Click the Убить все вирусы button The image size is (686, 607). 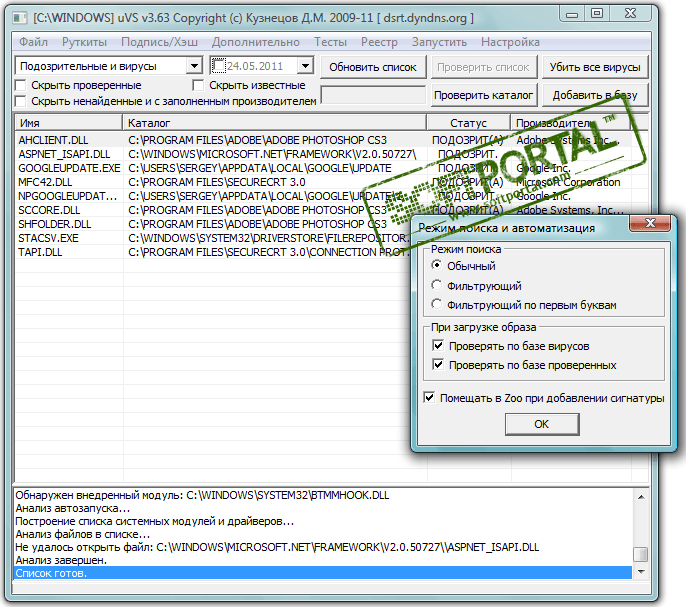595,67
